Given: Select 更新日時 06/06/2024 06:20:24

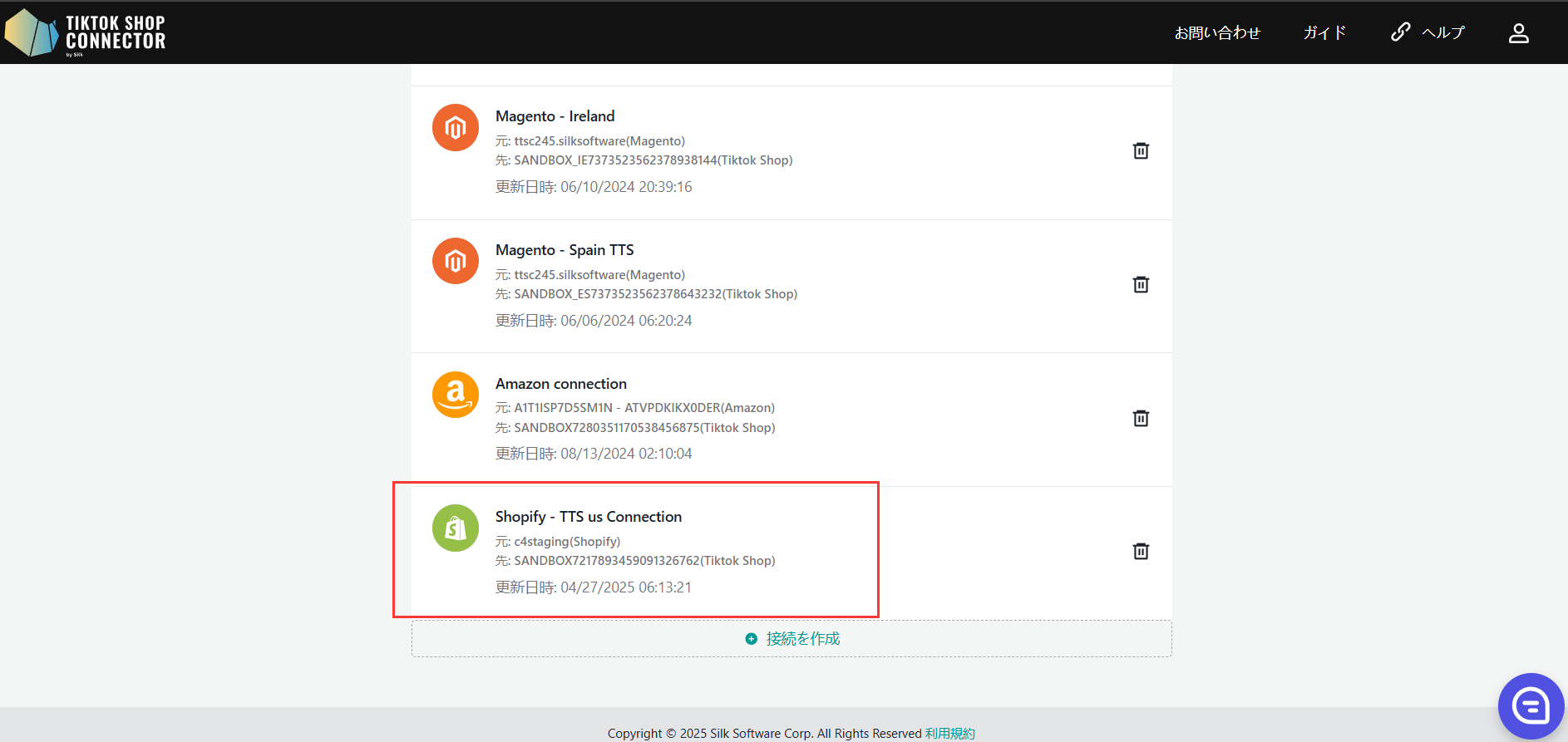Looking at the screenshot, I should point(594,321).
